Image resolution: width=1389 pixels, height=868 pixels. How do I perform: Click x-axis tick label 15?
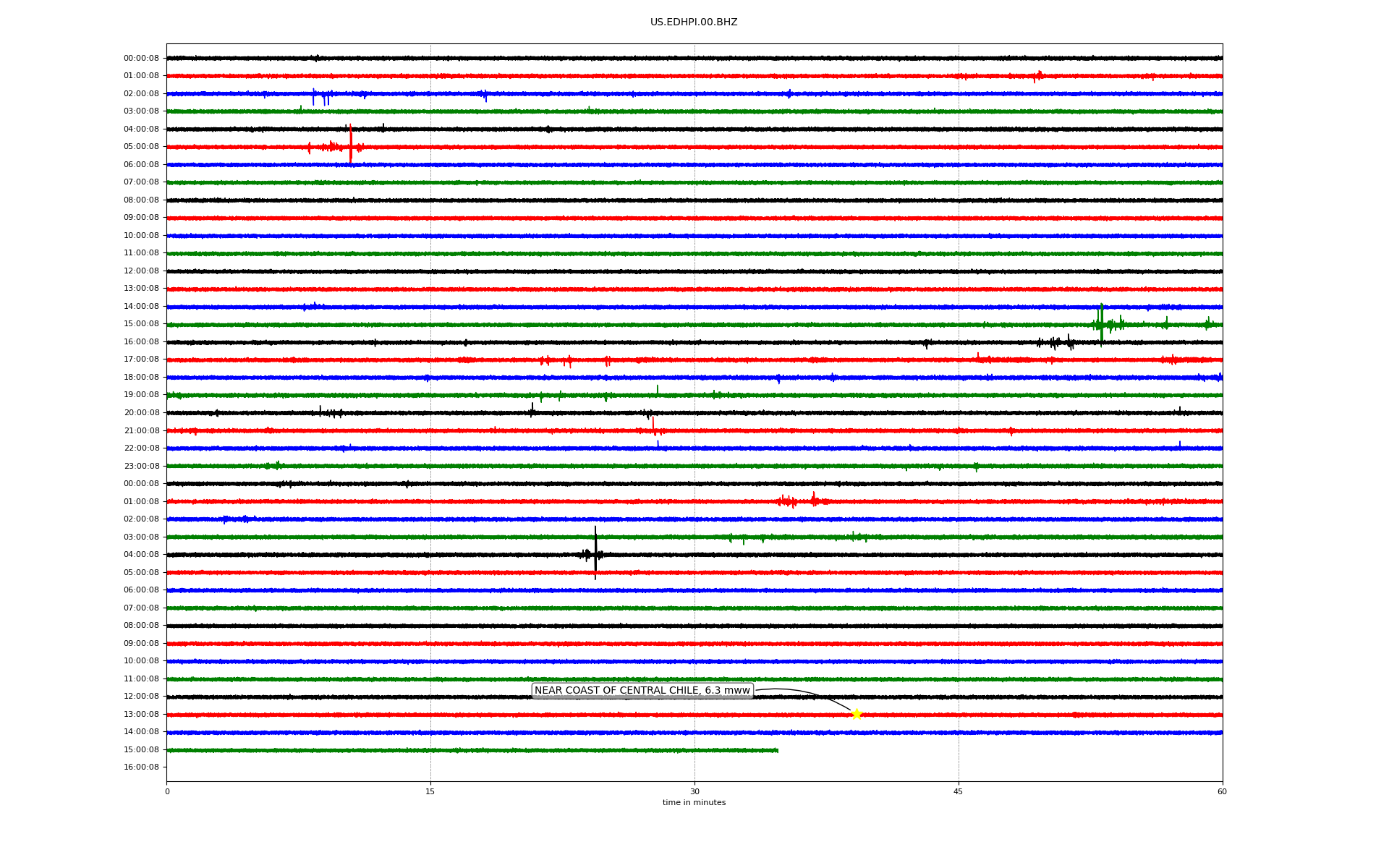point(430,792)
